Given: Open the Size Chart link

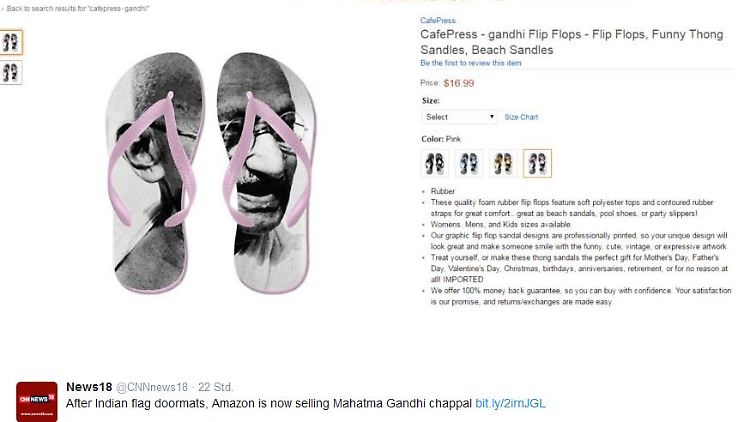Looking at the screenshot, I should (521, 117).
